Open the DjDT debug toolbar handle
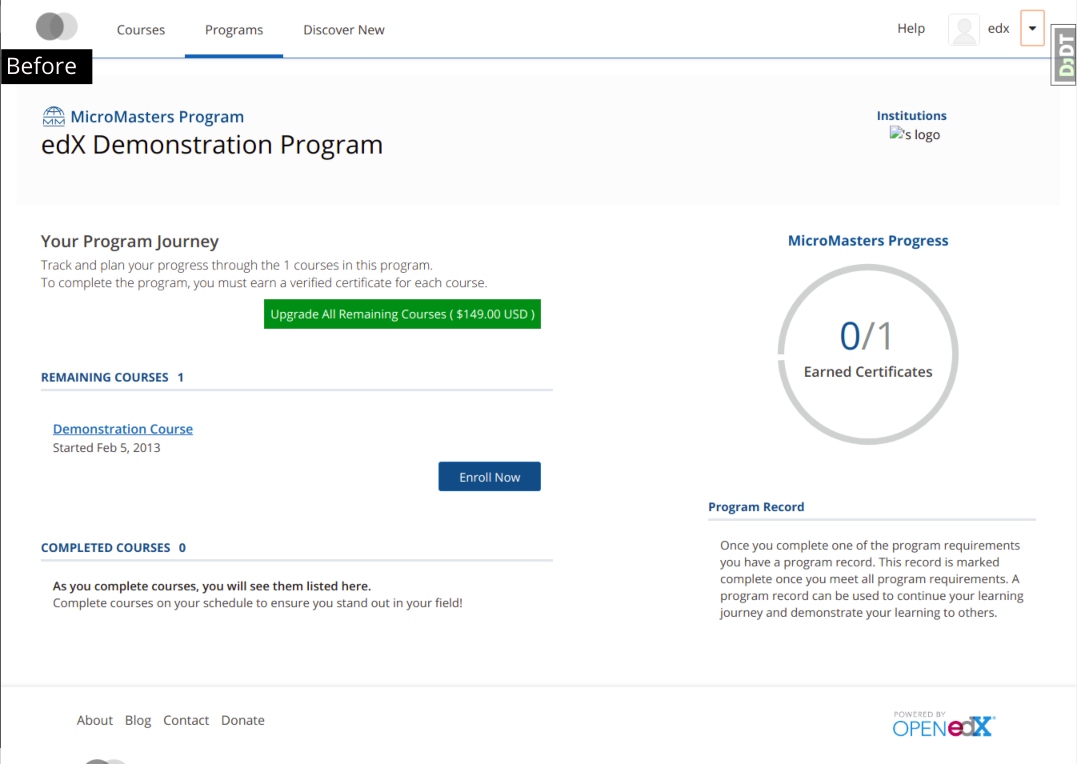1077x764 pixels. pyautogui.click(x=1064, y=54)
